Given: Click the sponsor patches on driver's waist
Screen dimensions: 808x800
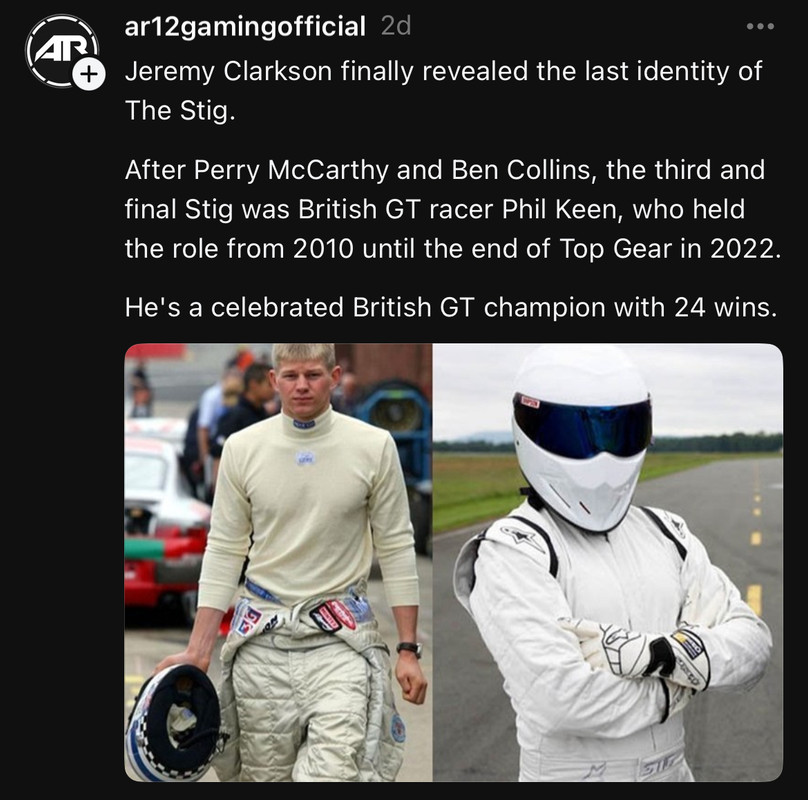Looking at the screenshot, I should click(295, 615).
